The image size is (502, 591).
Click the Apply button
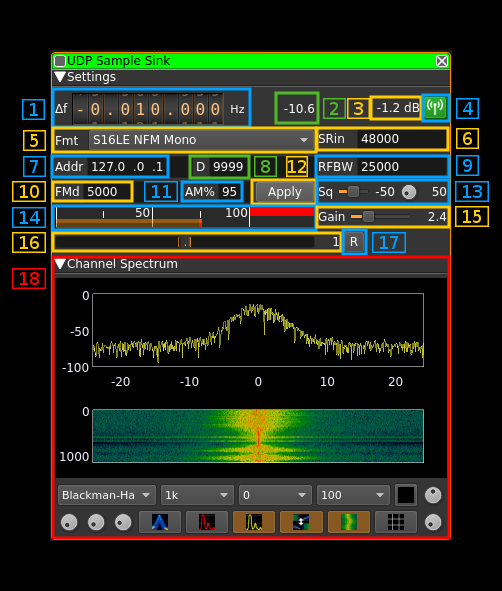(285, 192)
